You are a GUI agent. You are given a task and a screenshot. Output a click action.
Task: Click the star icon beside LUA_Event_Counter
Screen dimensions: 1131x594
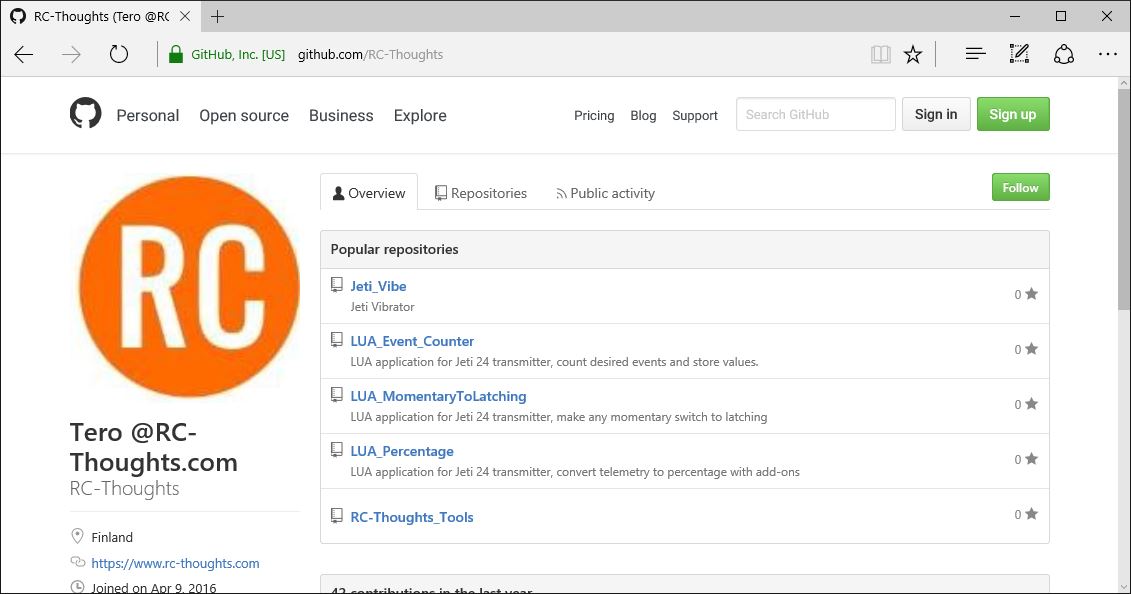click(x=1031, y=349)
